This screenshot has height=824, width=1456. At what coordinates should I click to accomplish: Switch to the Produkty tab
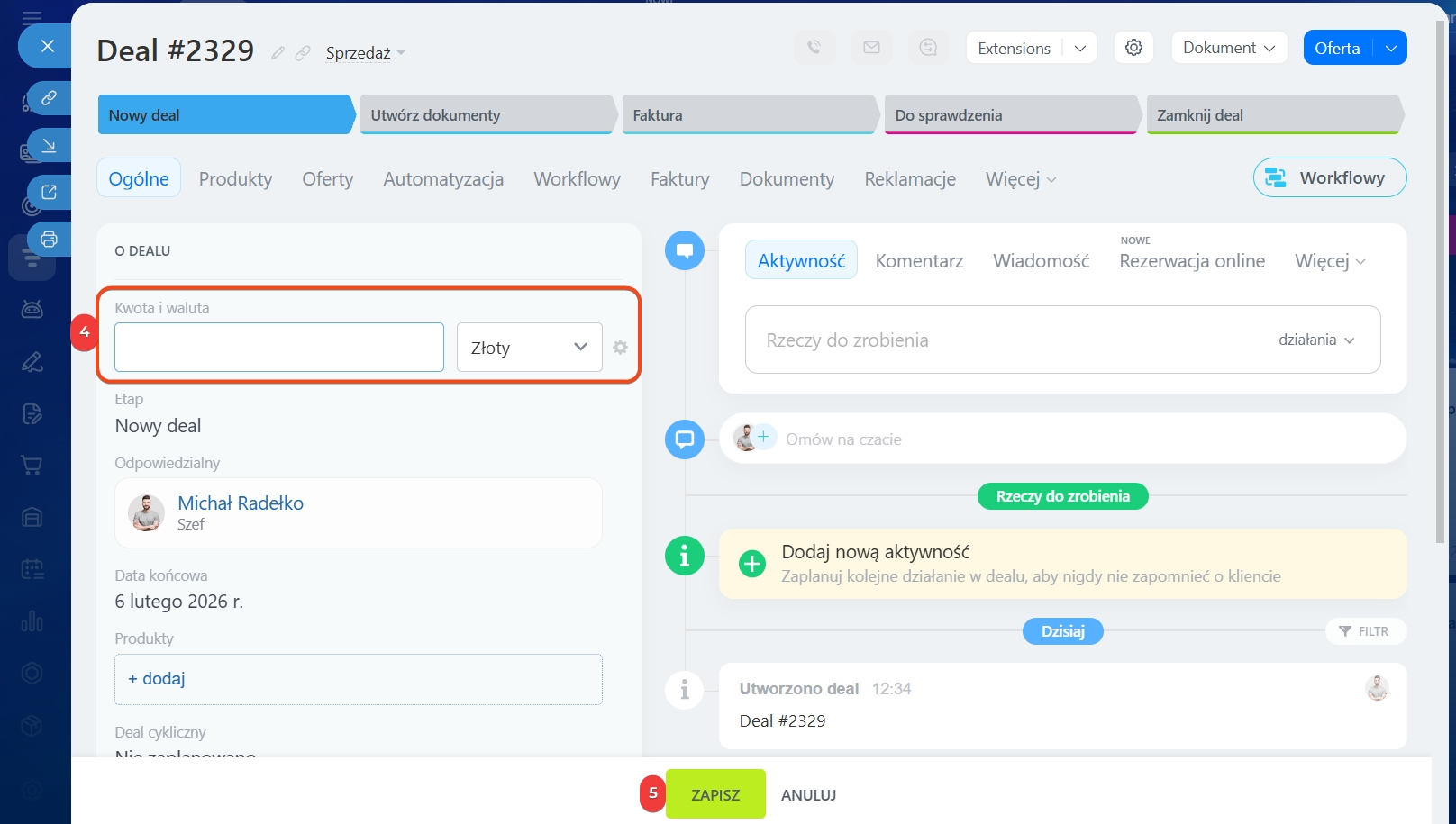click(x=235, y=179)
